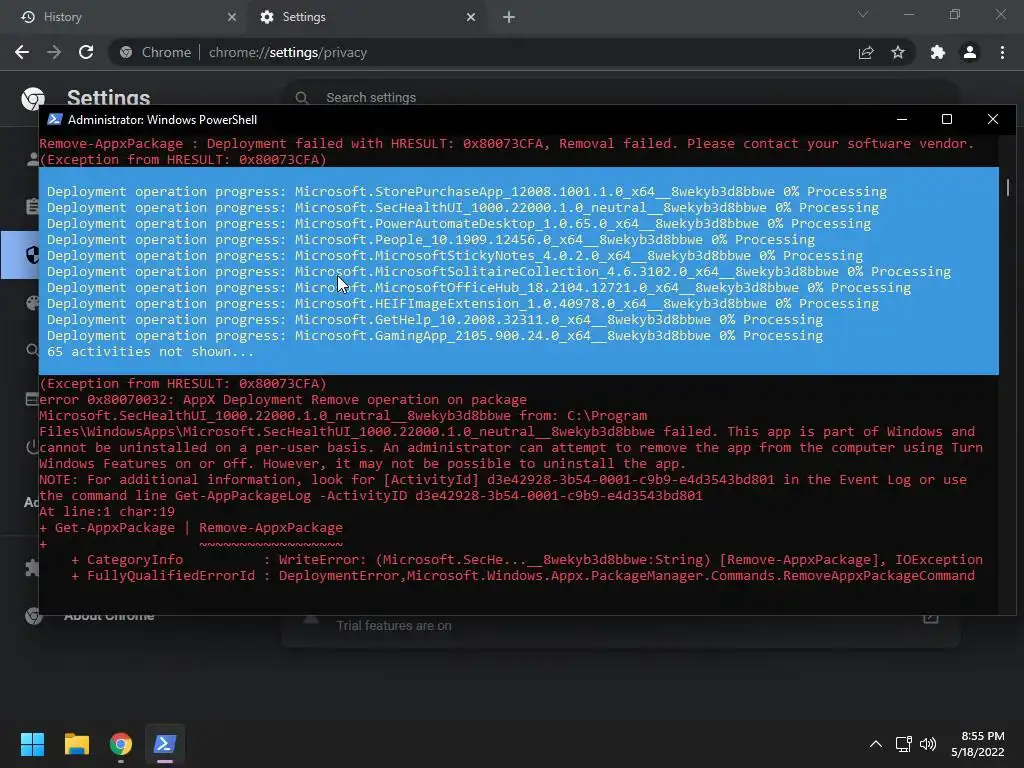This screenshot has width=1024, height=768.
Task: Click the chrome://settings/privacy address bar
Action: coord(483,52)
